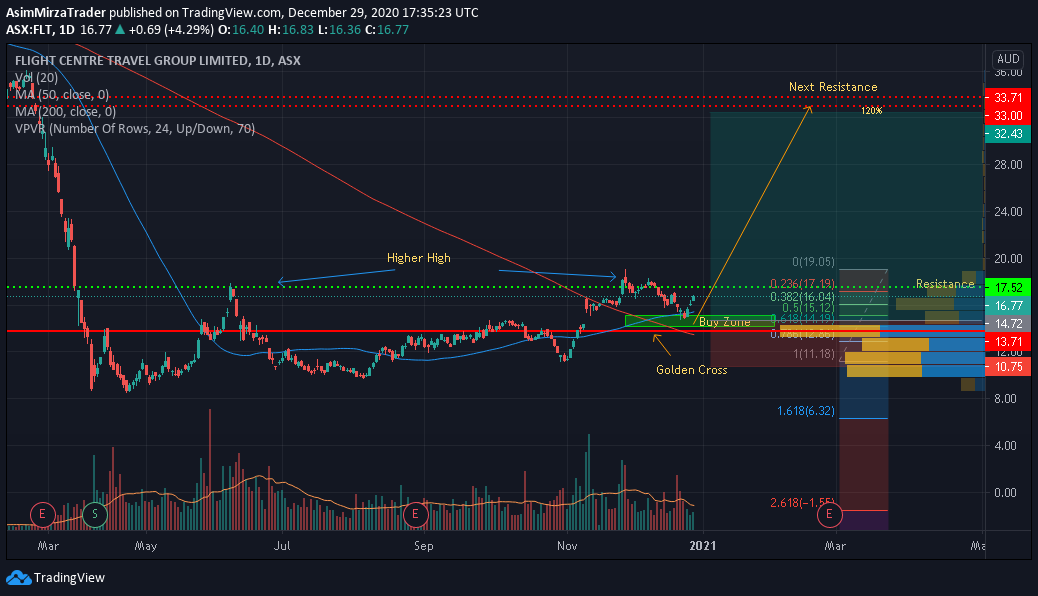
Task: Click the May label on time axis
Action: [146, 546]
